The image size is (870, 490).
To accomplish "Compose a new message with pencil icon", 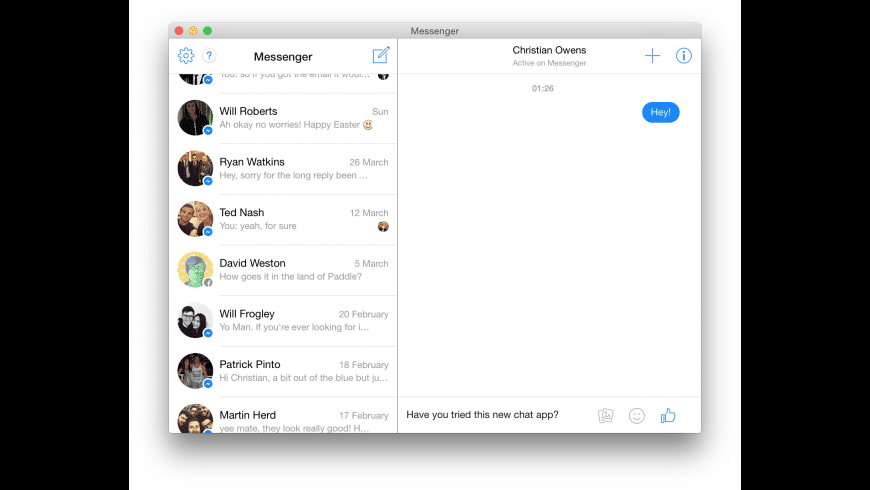I will click(x=381, y=55).
